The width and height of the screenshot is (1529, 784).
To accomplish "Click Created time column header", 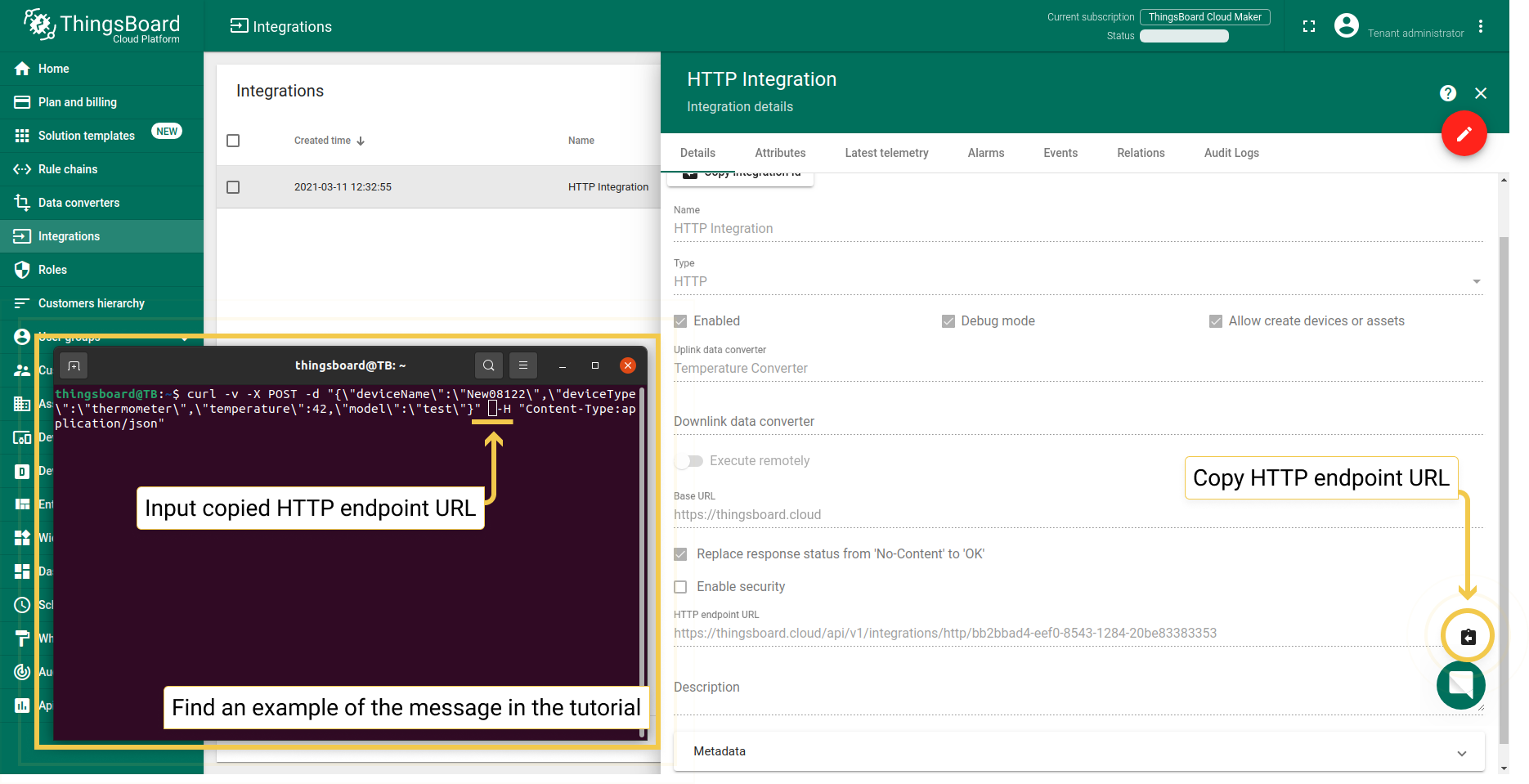I will tap(322, 141).
